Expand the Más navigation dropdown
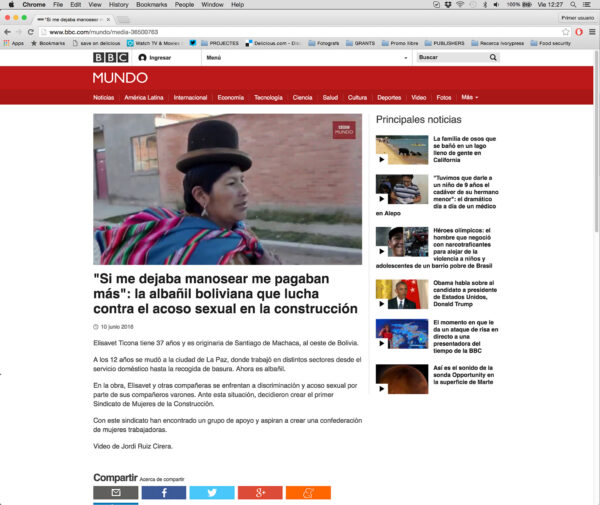The image size is (600, 505). (x=469, y=97)
